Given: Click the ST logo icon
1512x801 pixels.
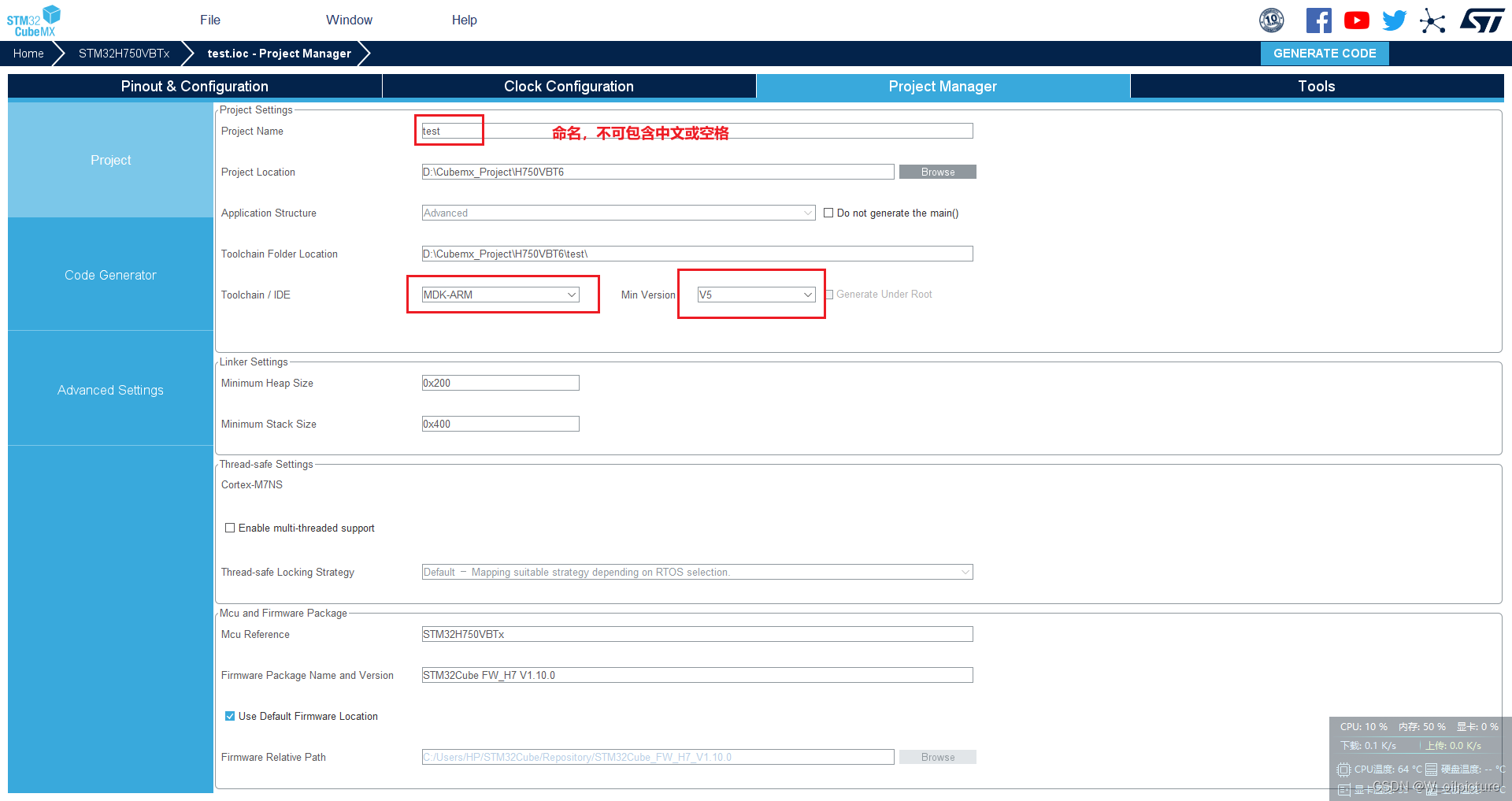Looking at the screenshot, I should [x=1482, y=20].
